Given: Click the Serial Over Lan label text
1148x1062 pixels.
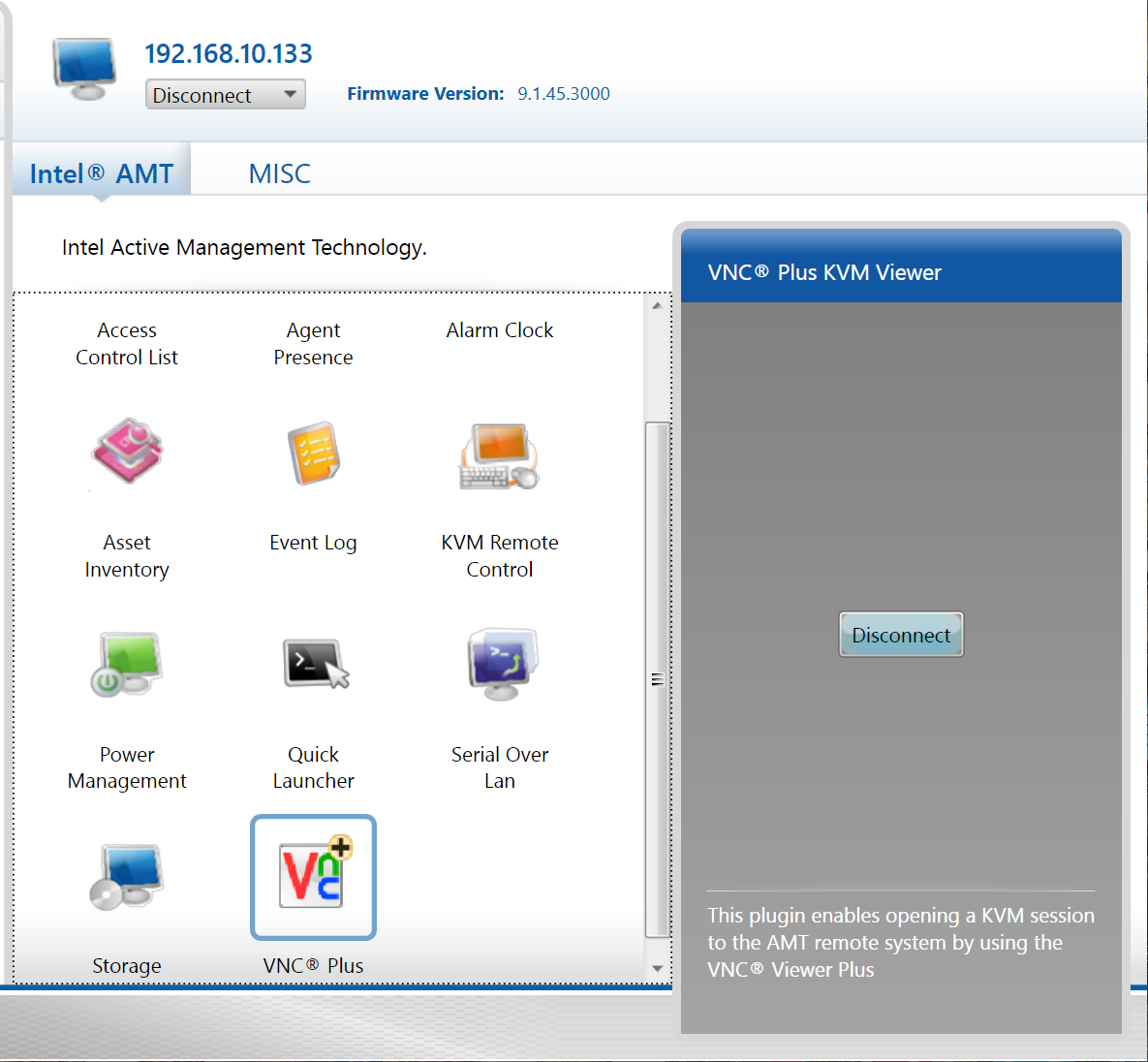Looking at the screenshot, I should (x=500, y=767).
